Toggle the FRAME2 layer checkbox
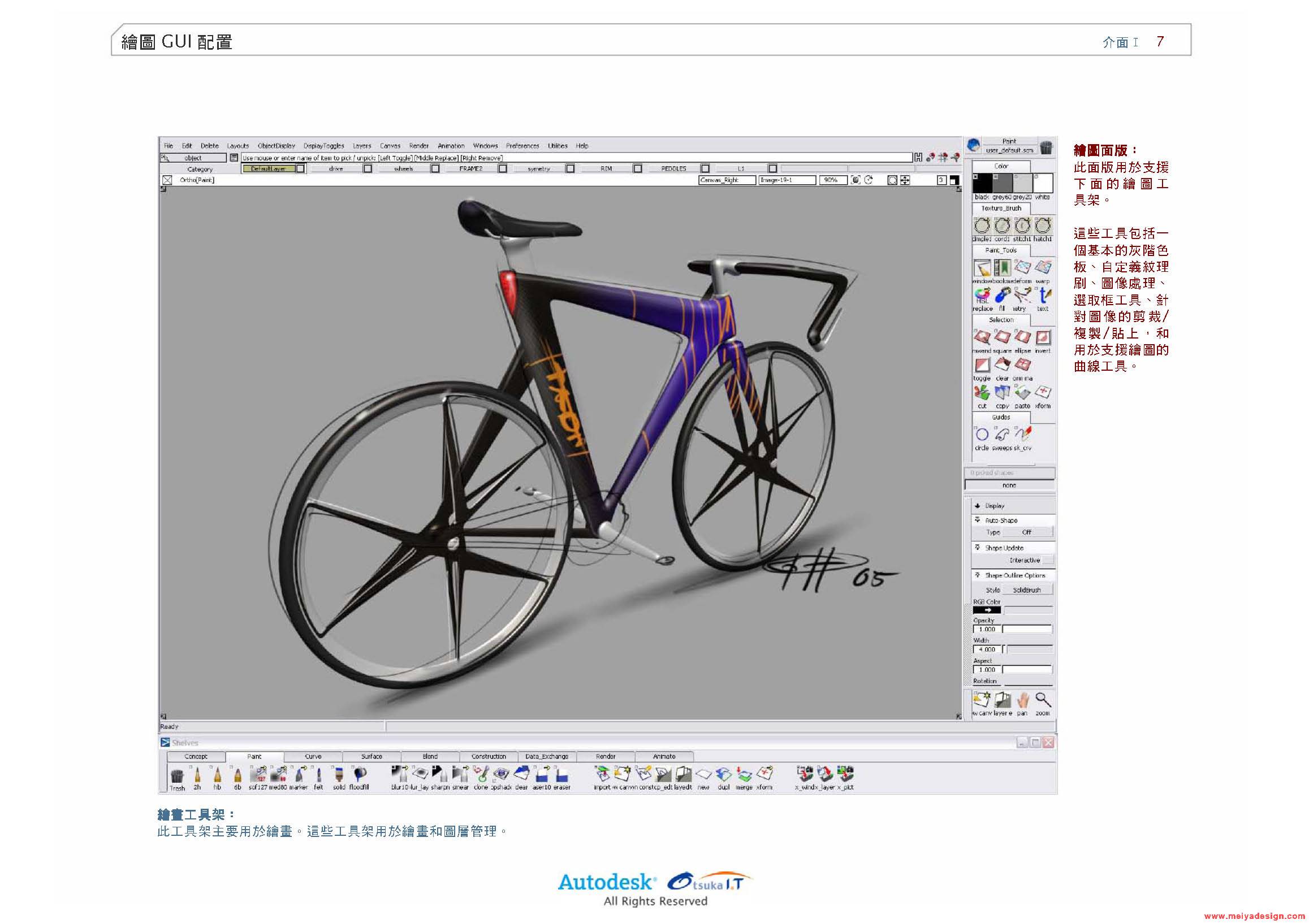Screen dimensions: 1309x924 pos(502,168)
